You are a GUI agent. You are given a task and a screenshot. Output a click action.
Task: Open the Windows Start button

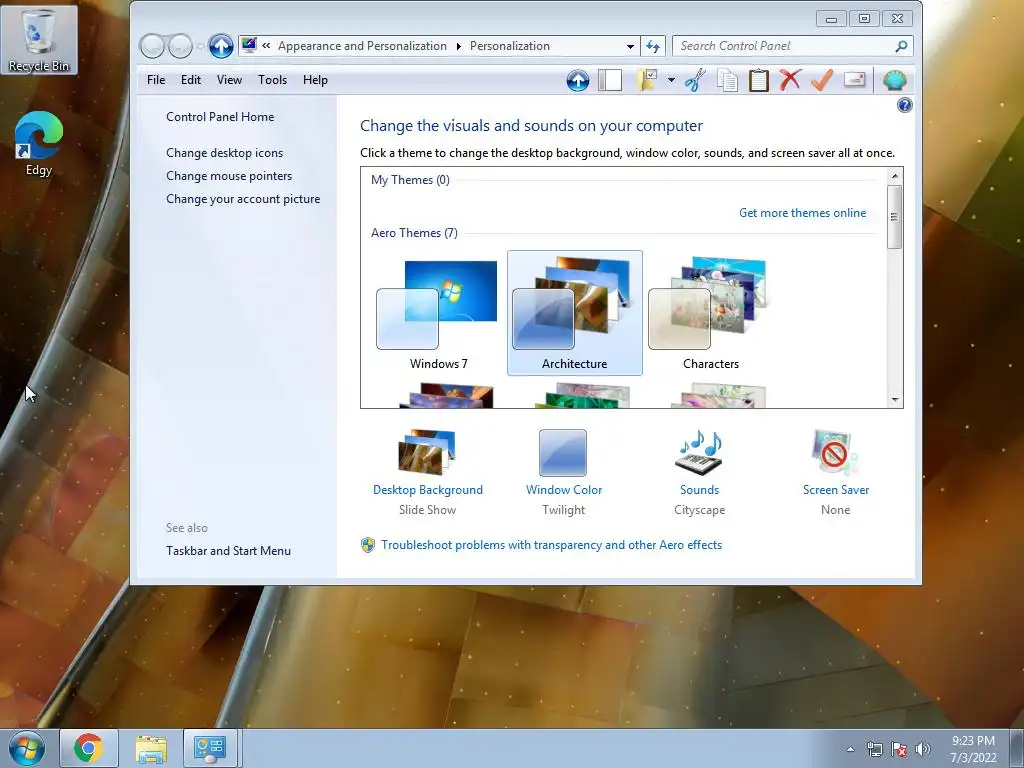(26, 748)
